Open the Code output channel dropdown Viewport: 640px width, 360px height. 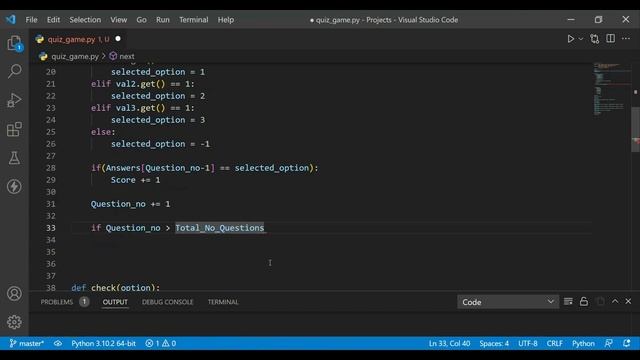pyautogui.click(x=508, y=302)
